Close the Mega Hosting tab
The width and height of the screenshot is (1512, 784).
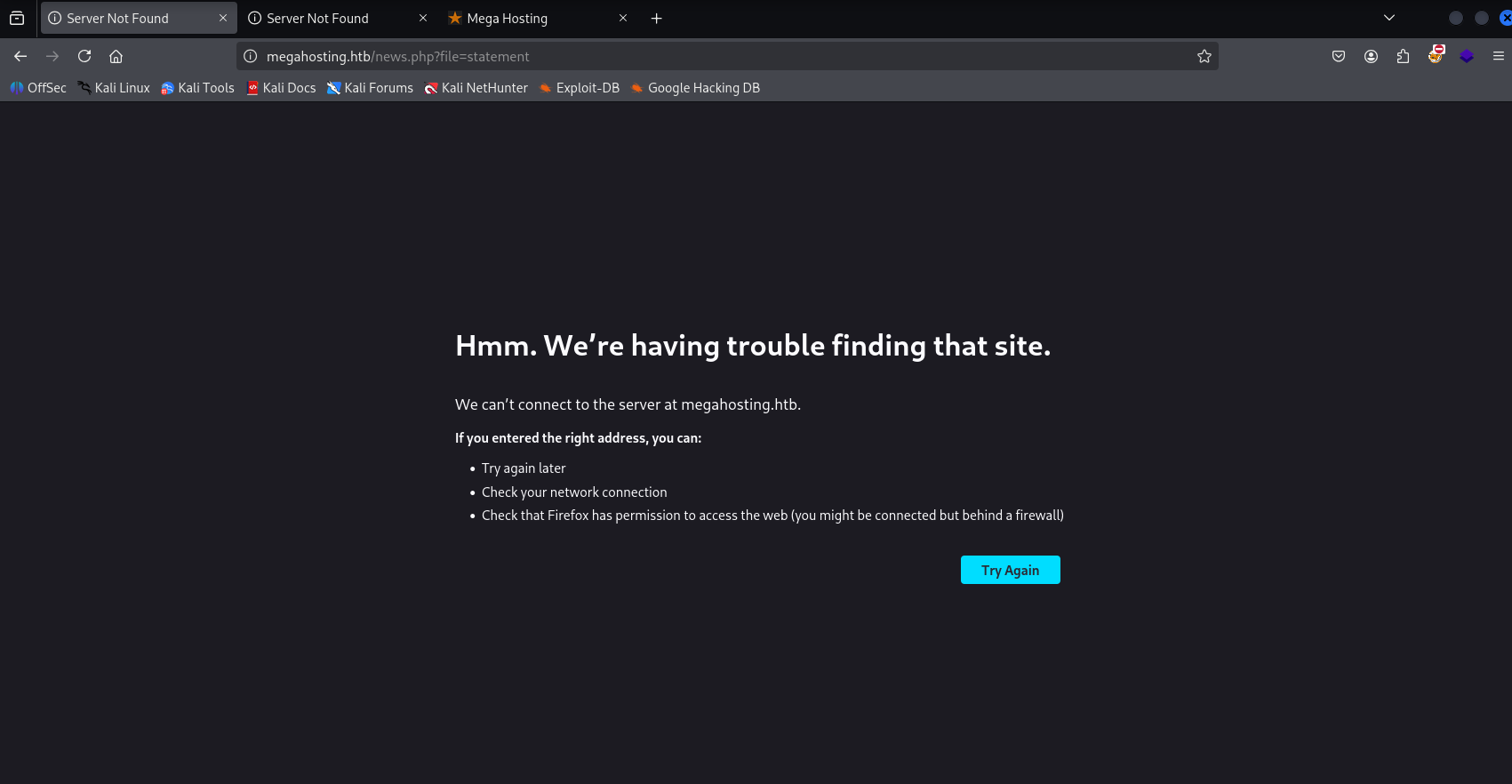(623, 18)
